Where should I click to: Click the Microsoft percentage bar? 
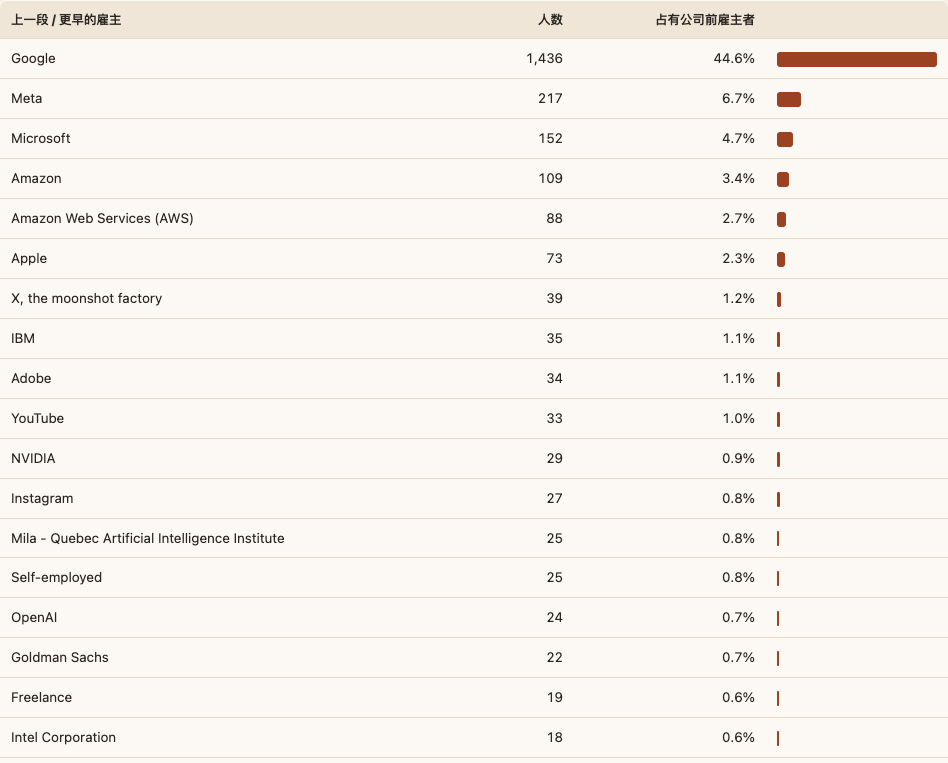pos(785,139)
